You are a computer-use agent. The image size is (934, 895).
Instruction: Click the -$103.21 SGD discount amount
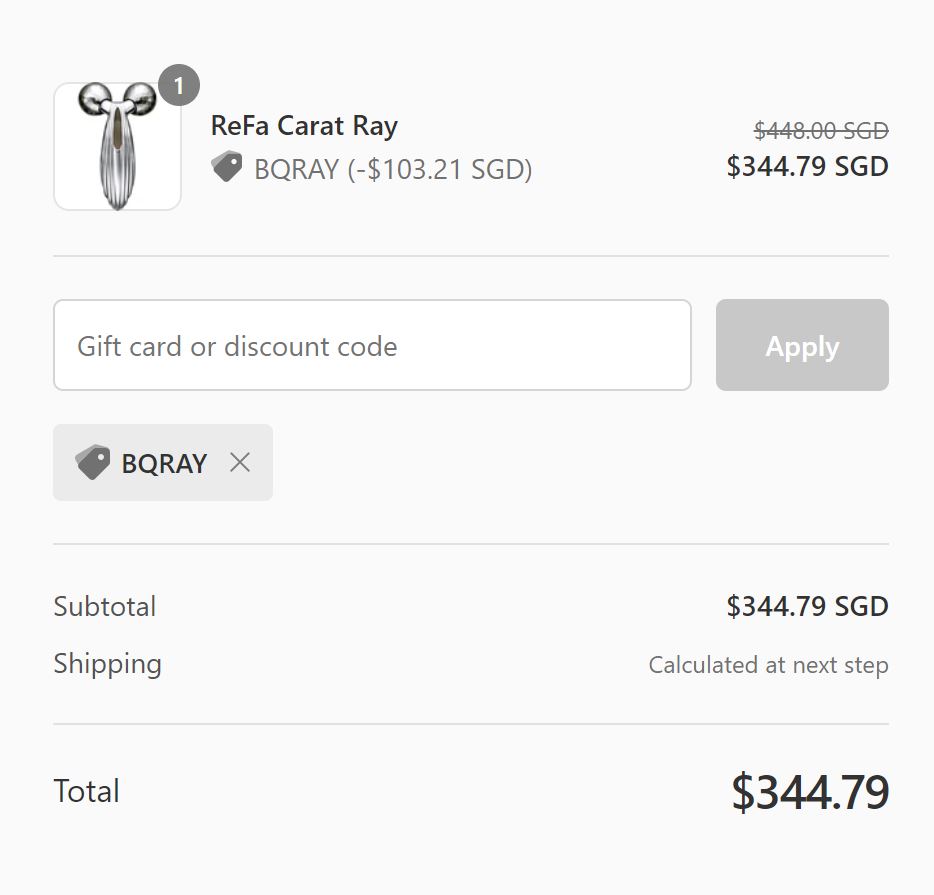click(440, 169)
